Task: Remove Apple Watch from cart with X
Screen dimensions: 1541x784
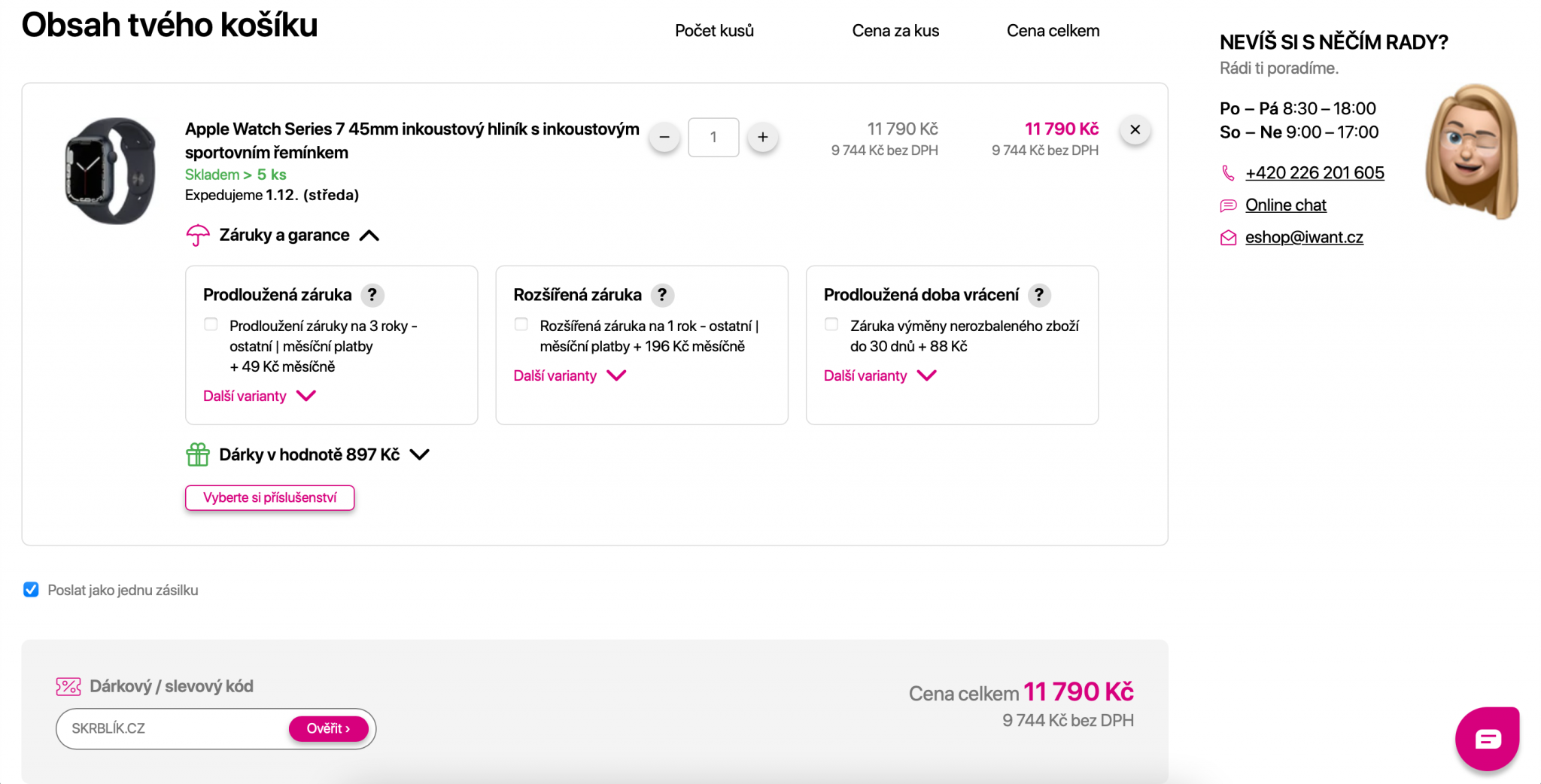Action: pyautogui.click(x=1135, y=130)
